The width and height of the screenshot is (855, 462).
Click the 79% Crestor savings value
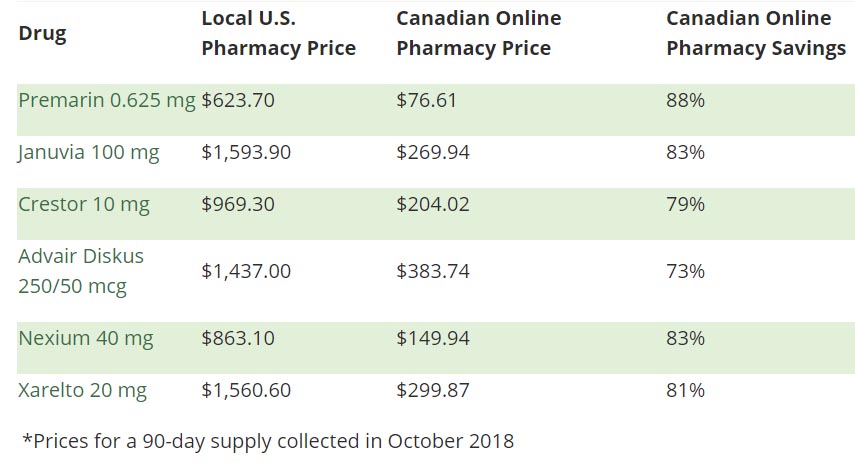point(685,205)
